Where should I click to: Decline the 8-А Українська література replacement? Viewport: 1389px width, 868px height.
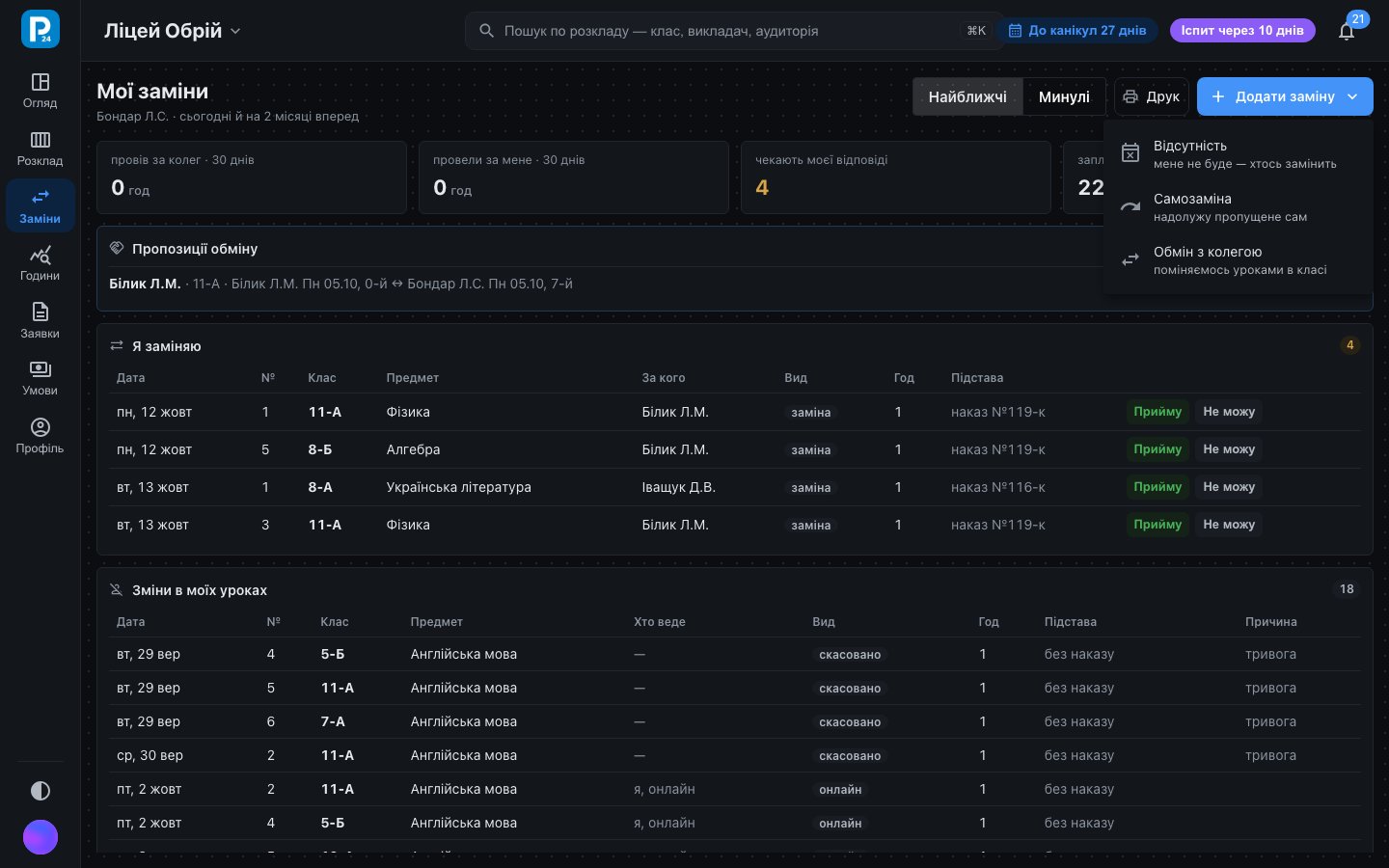point(1229,487)
